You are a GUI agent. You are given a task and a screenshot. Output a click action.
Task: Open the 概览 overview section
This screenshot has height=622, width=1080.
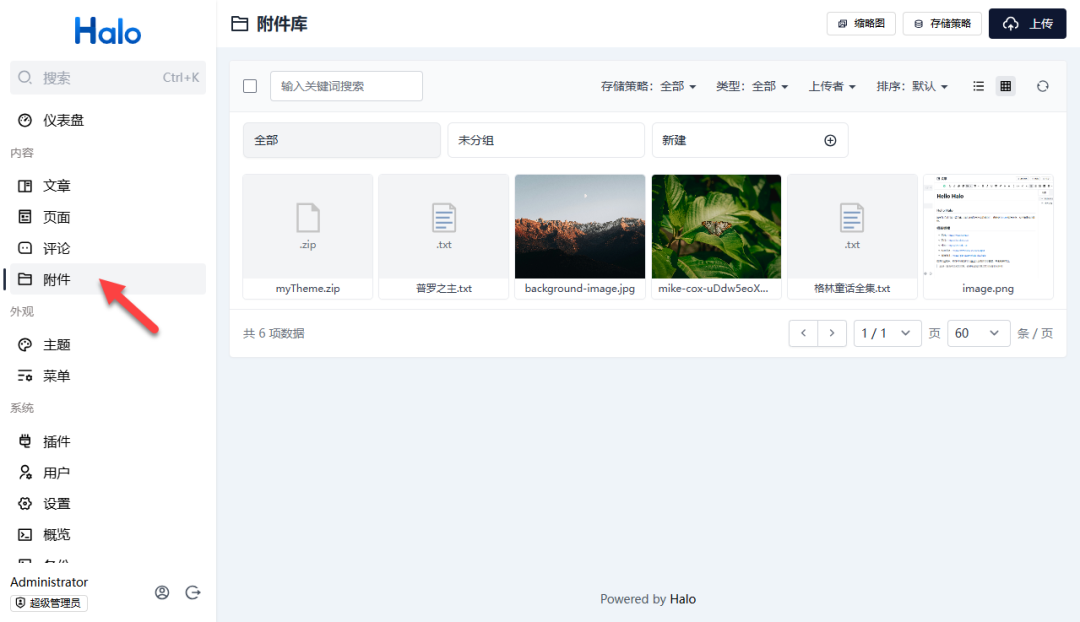coord(107,535)
